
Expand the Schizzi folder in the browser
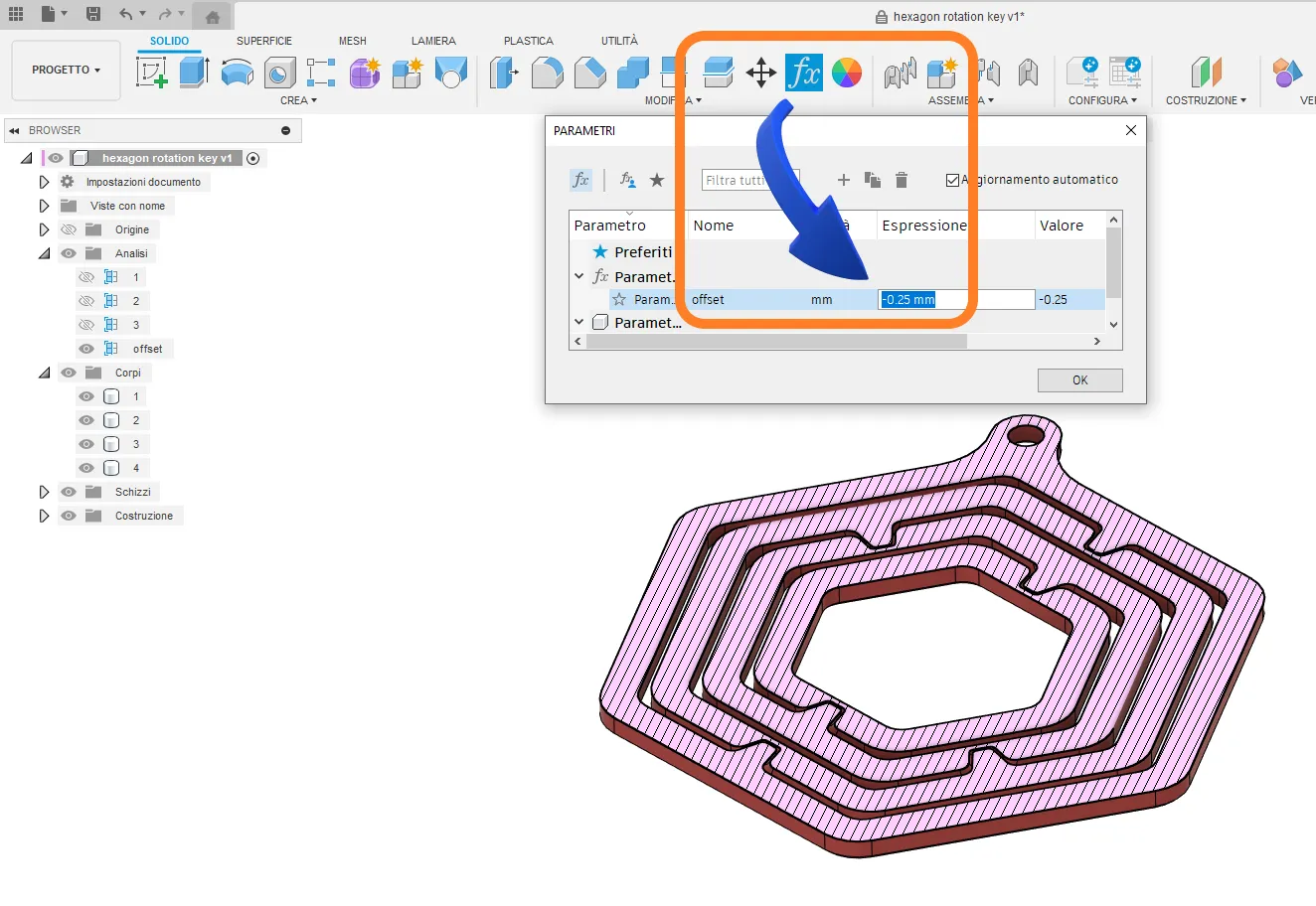click(44, 491)
